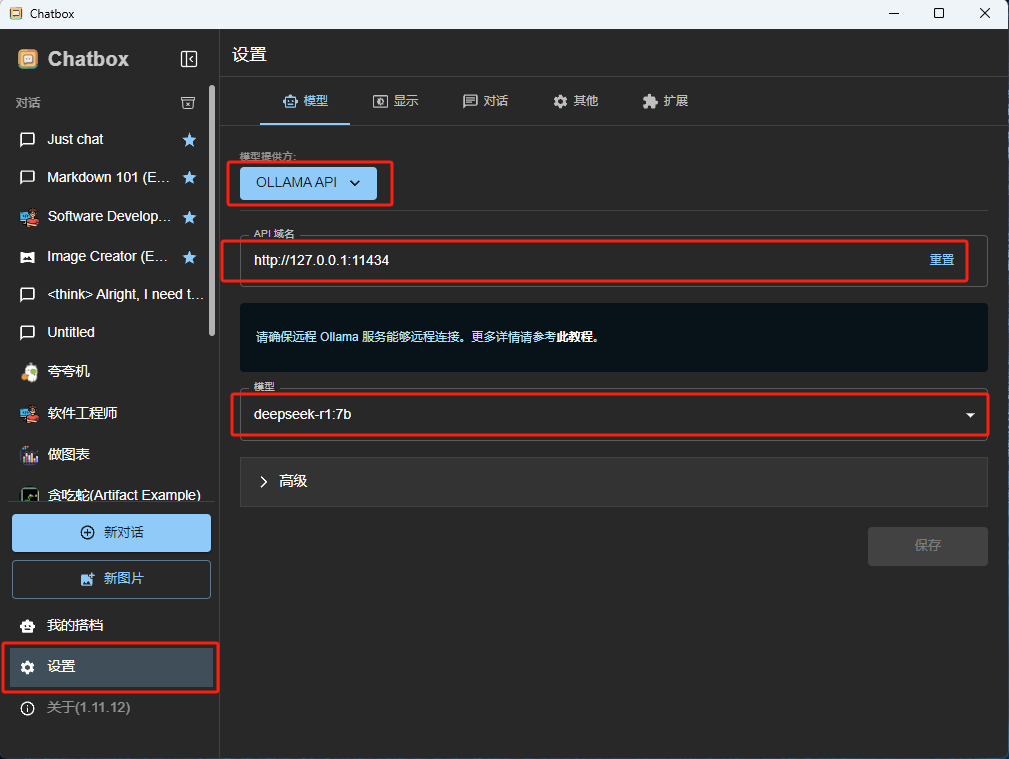Click the Untitled chat bubble icon
This screenshot has height=759, width=1009.
[27, 333]
